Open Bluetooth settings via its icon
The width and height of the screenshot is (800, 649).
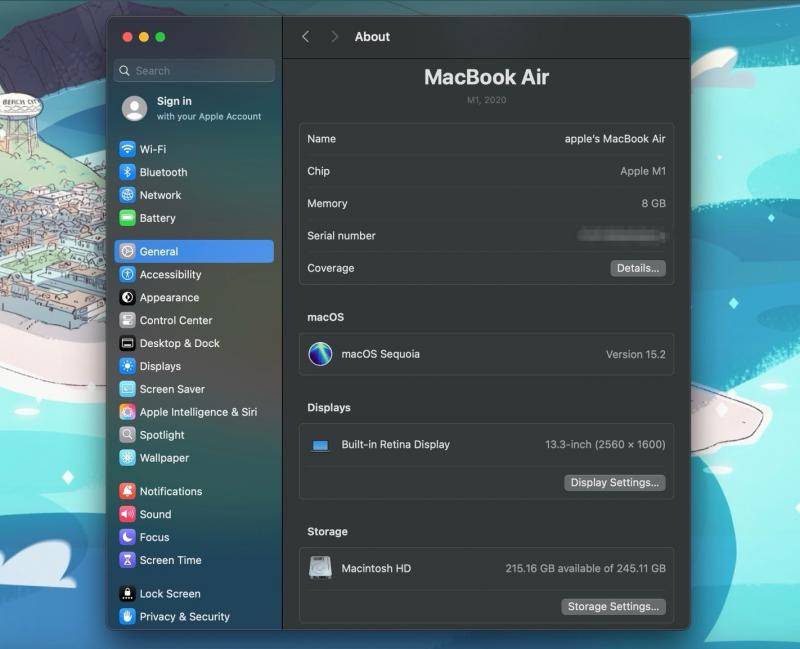click(127, 172)
